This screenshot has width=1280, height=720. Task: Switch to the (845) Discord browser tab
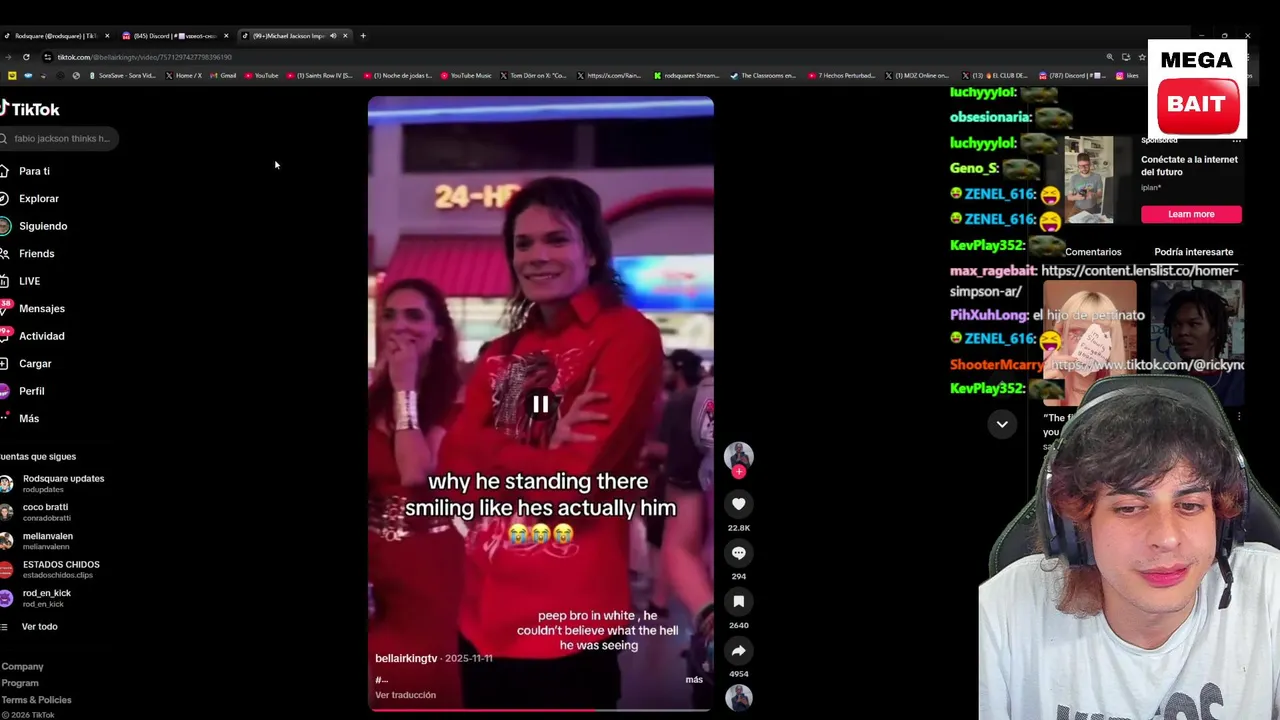tap(174, 36)
